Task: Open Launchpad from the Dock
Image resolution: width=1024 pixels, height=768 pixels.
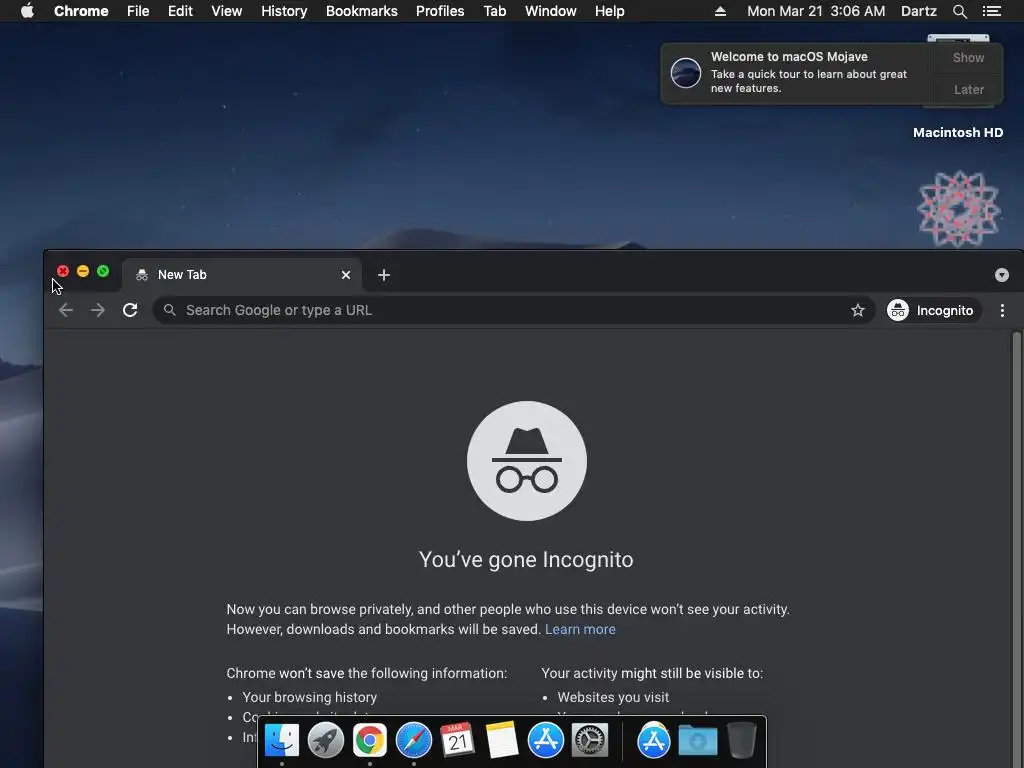Action: coord(326,741)
